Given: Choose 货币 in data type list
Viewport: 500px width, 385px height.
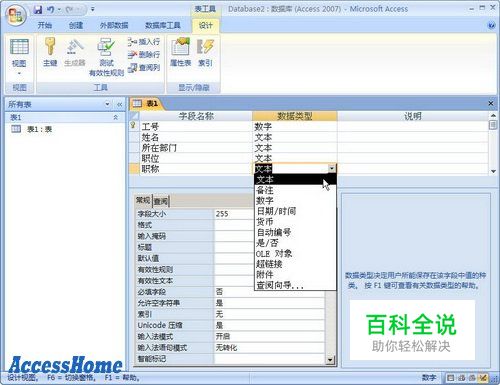Looking at the screenshot, I should [x=295, y=222].
